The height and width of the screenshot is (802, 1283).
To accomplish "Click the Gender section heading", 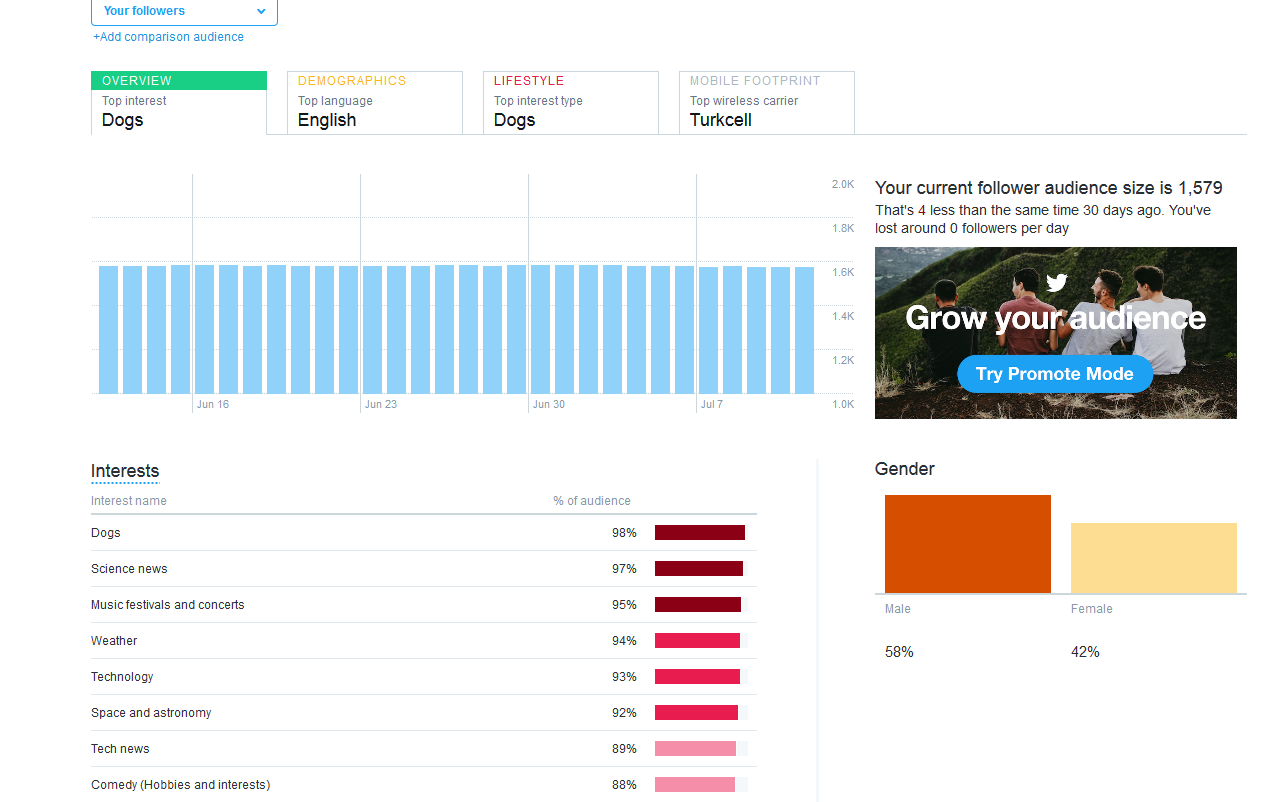I will coord(905,469).
